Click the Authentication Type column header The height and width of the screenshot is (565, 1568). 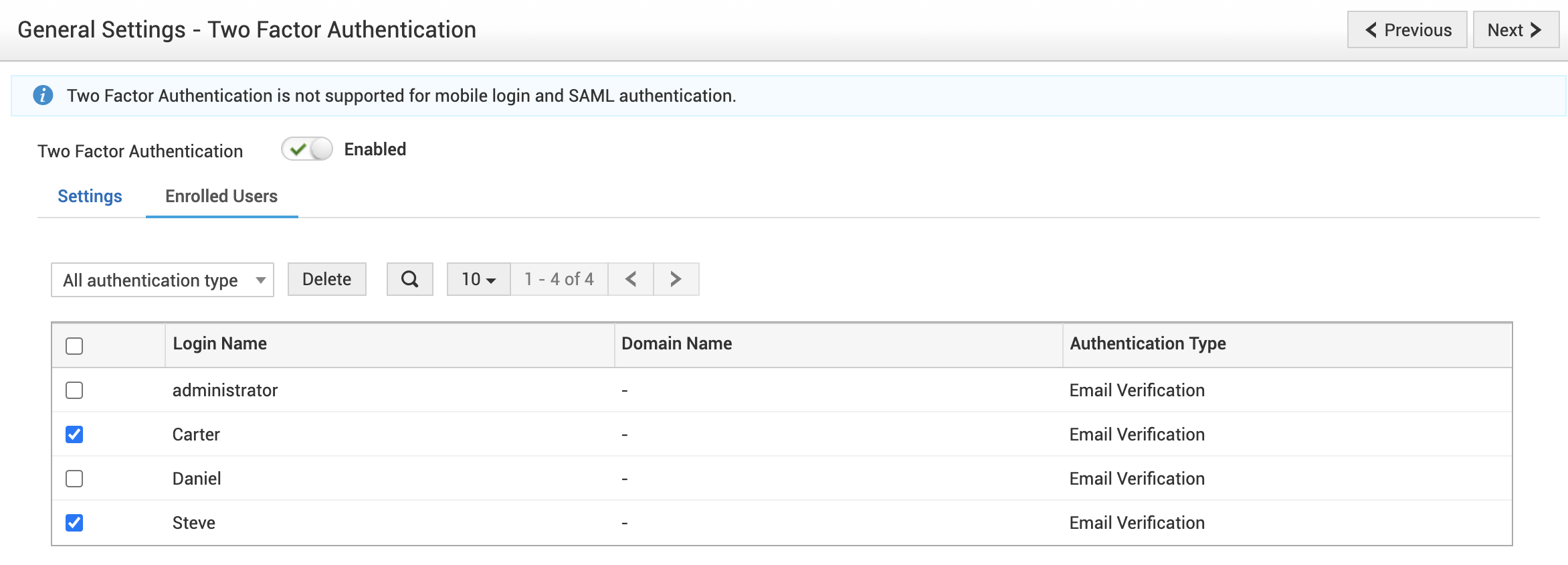1147,343
